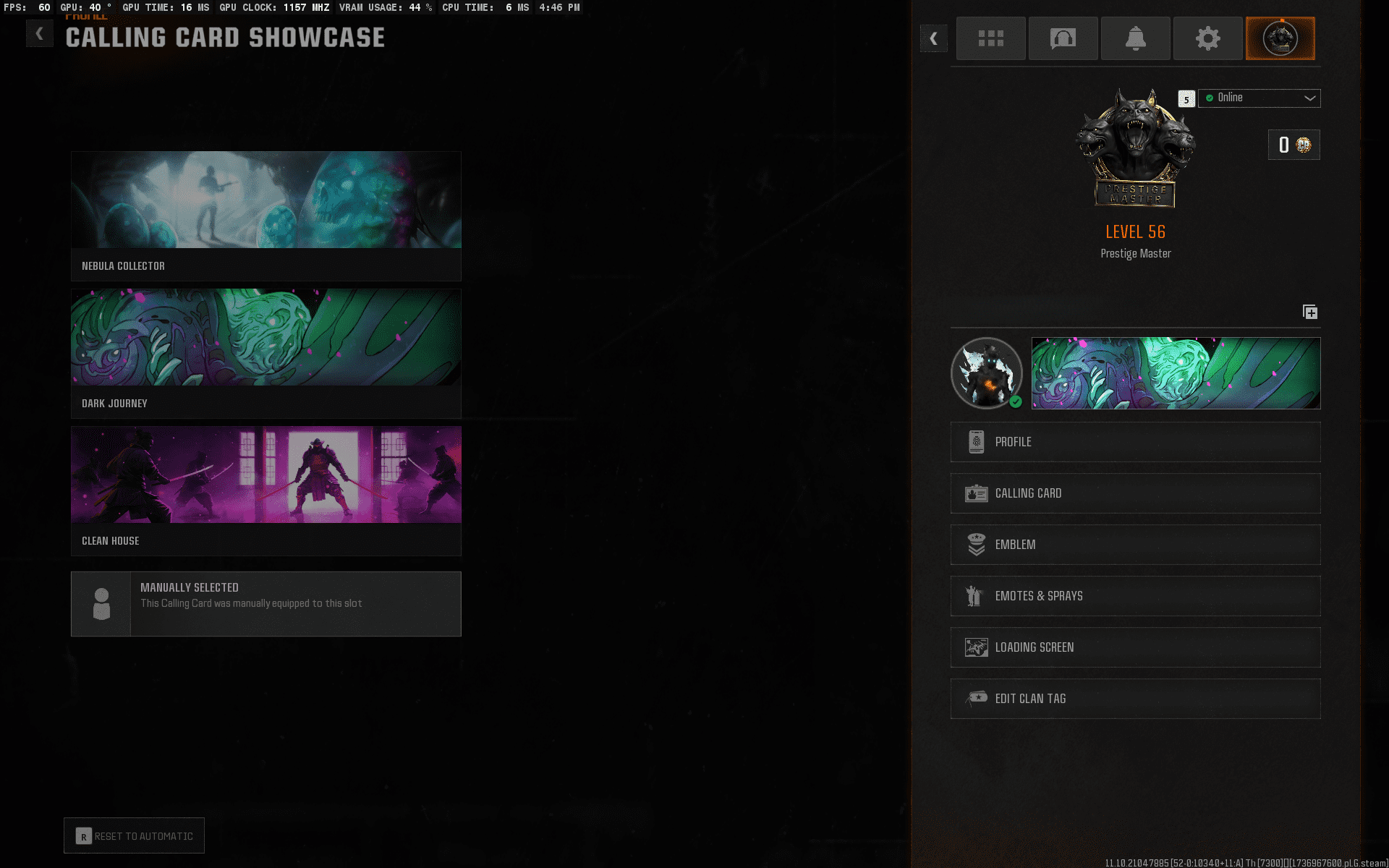Collapse the right panel with the back chevron
Image resolution: width=1389 pixels, height=868 pixels.
point(934,38)
